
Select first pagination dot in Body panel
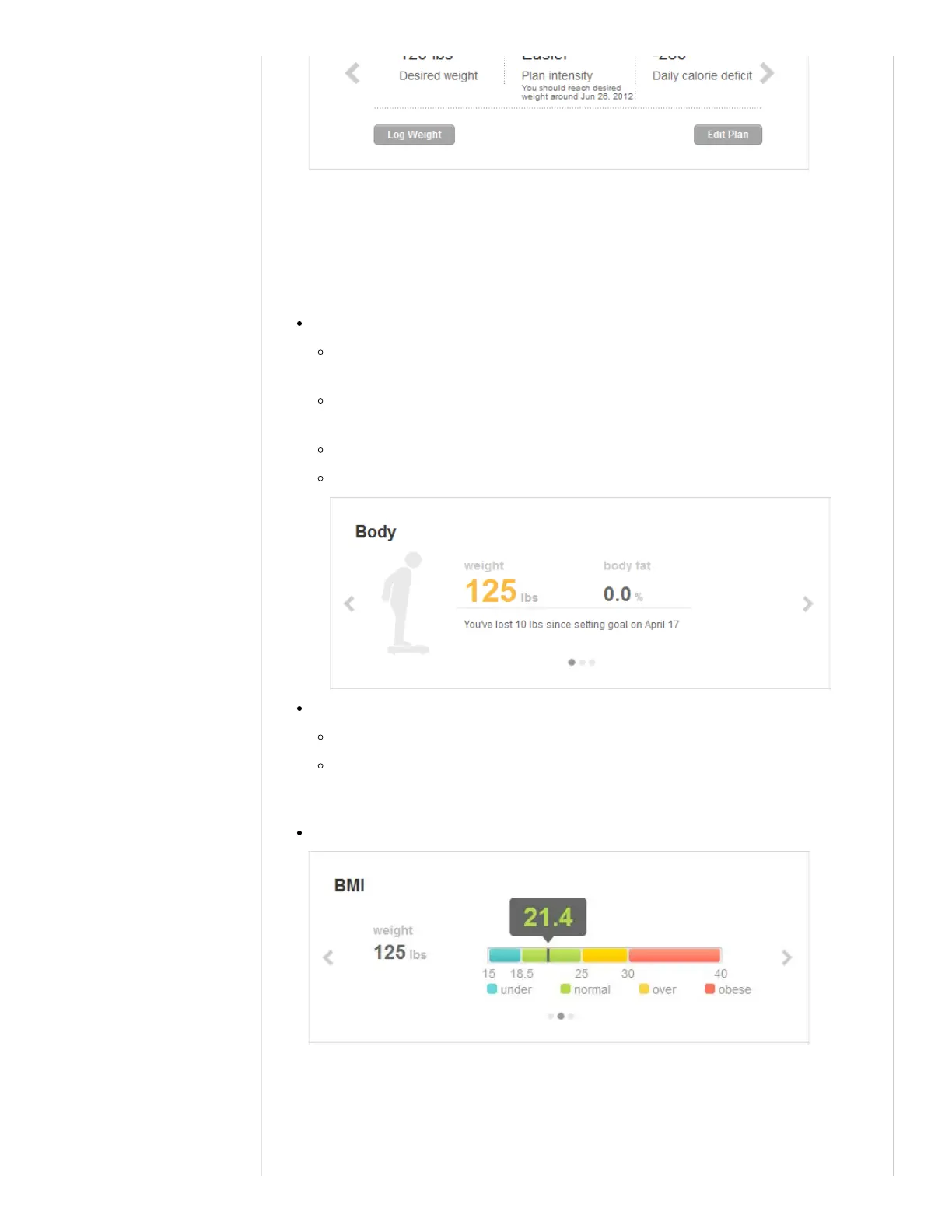pyautogui.click(x=572, y=663)
